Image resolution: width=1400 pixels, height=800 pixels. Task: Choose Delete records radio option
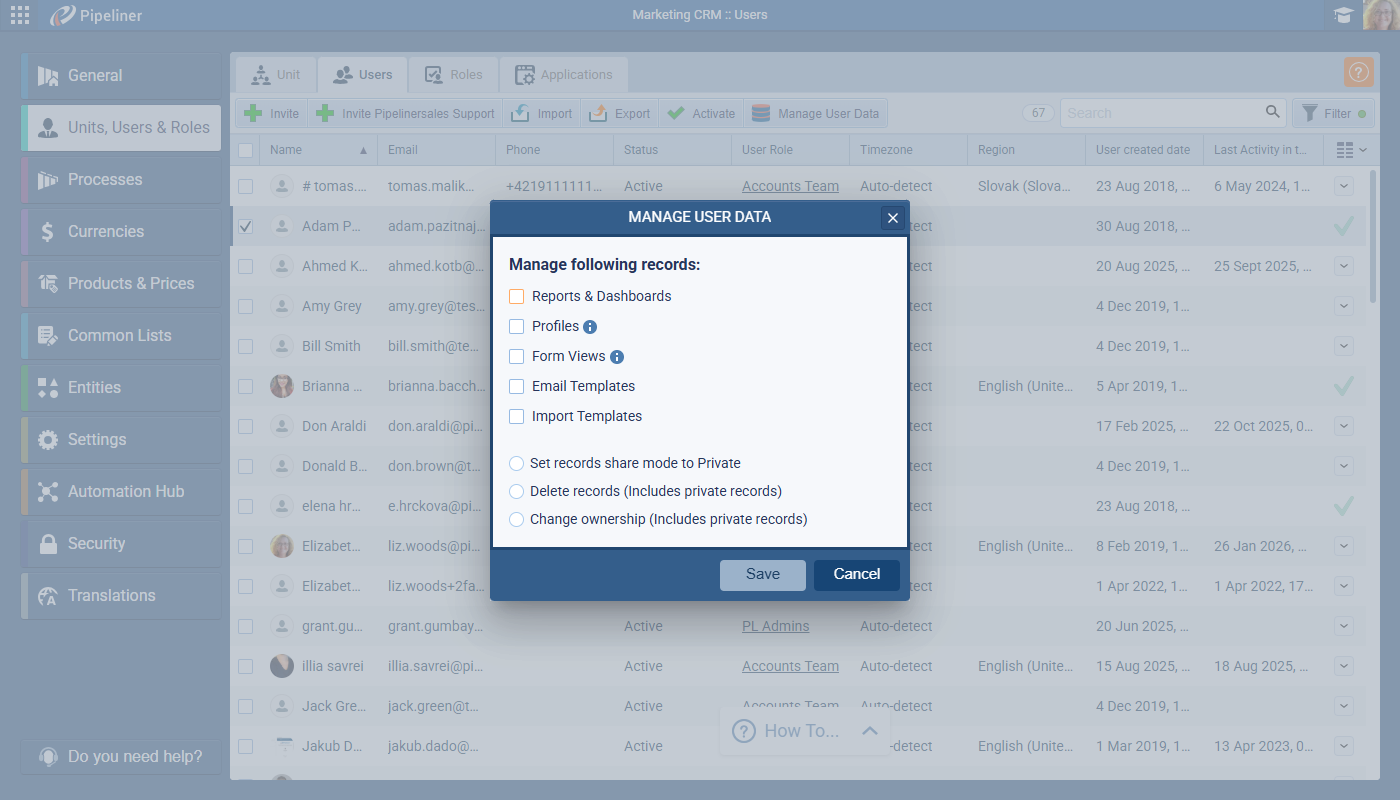pyautogui.click(x=517, y=492)
